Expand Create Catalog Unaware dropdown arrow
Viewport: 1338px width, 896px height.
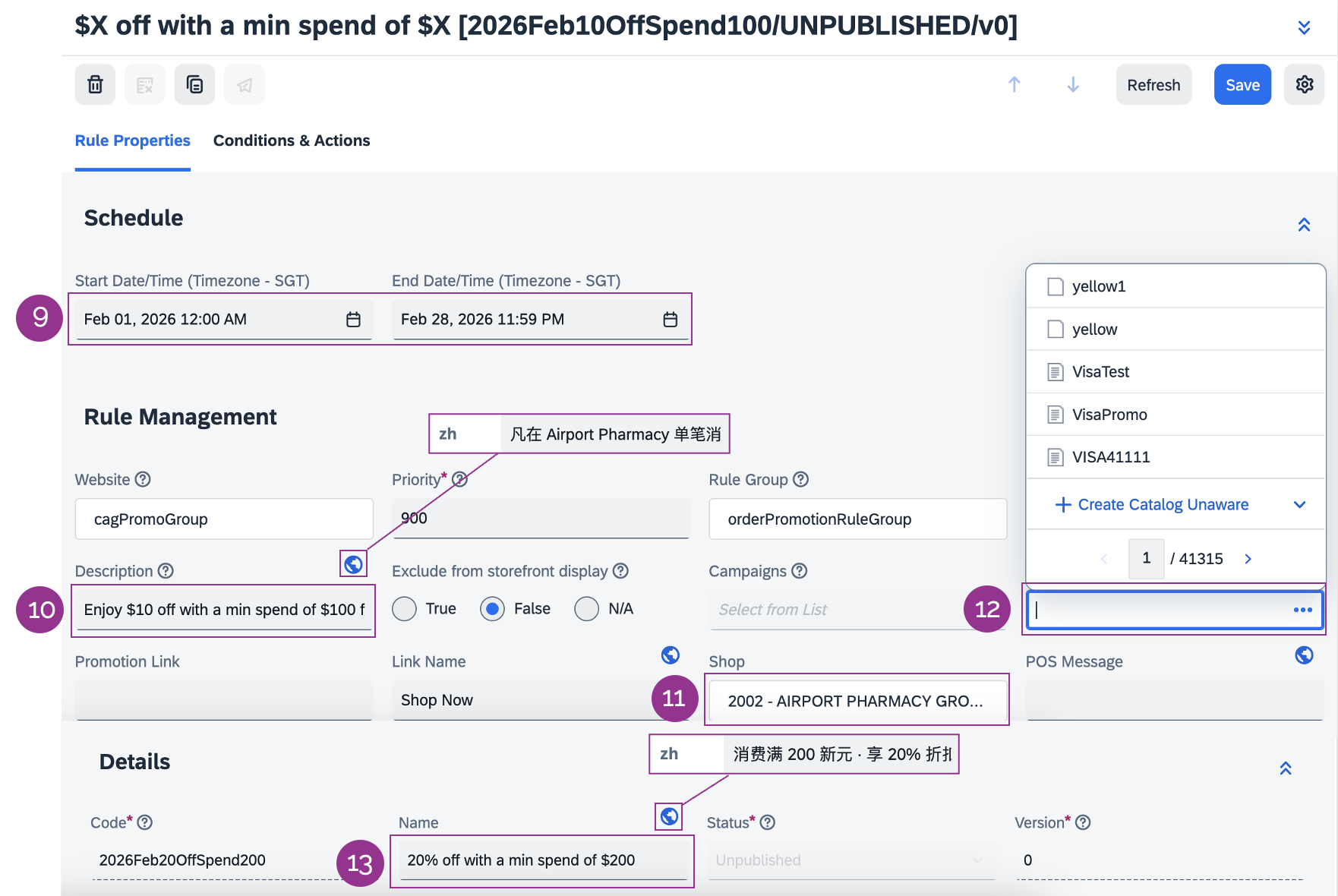coord(1299,505)
